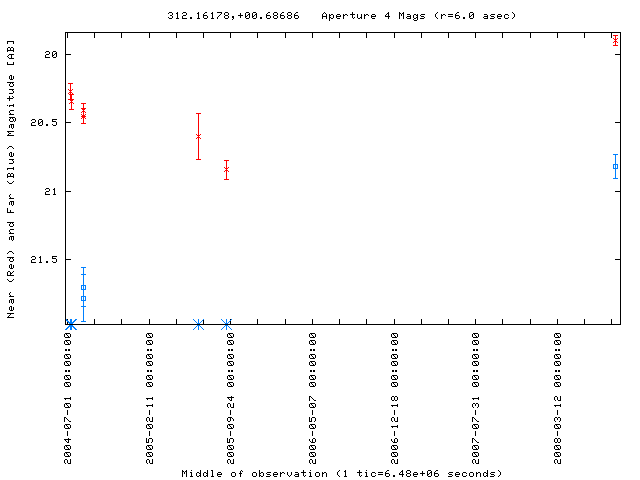640x480 pixels.
Task: Click the date label 2006-05-07 00:00:00
Action: point(312,398)
